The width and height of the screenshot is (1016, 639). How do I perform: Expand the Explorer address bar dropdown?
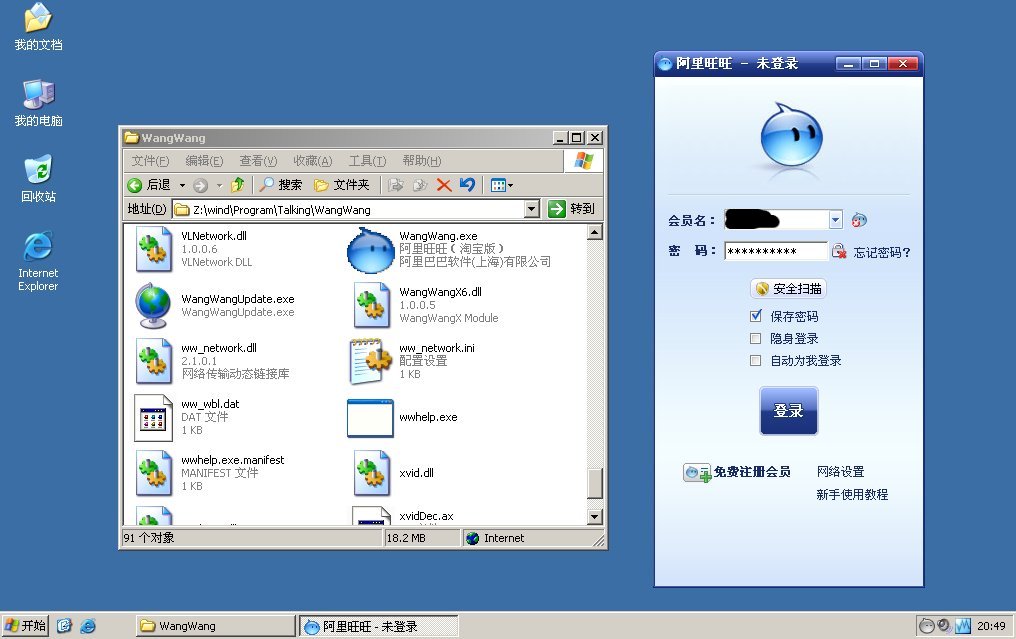(531, 209)
